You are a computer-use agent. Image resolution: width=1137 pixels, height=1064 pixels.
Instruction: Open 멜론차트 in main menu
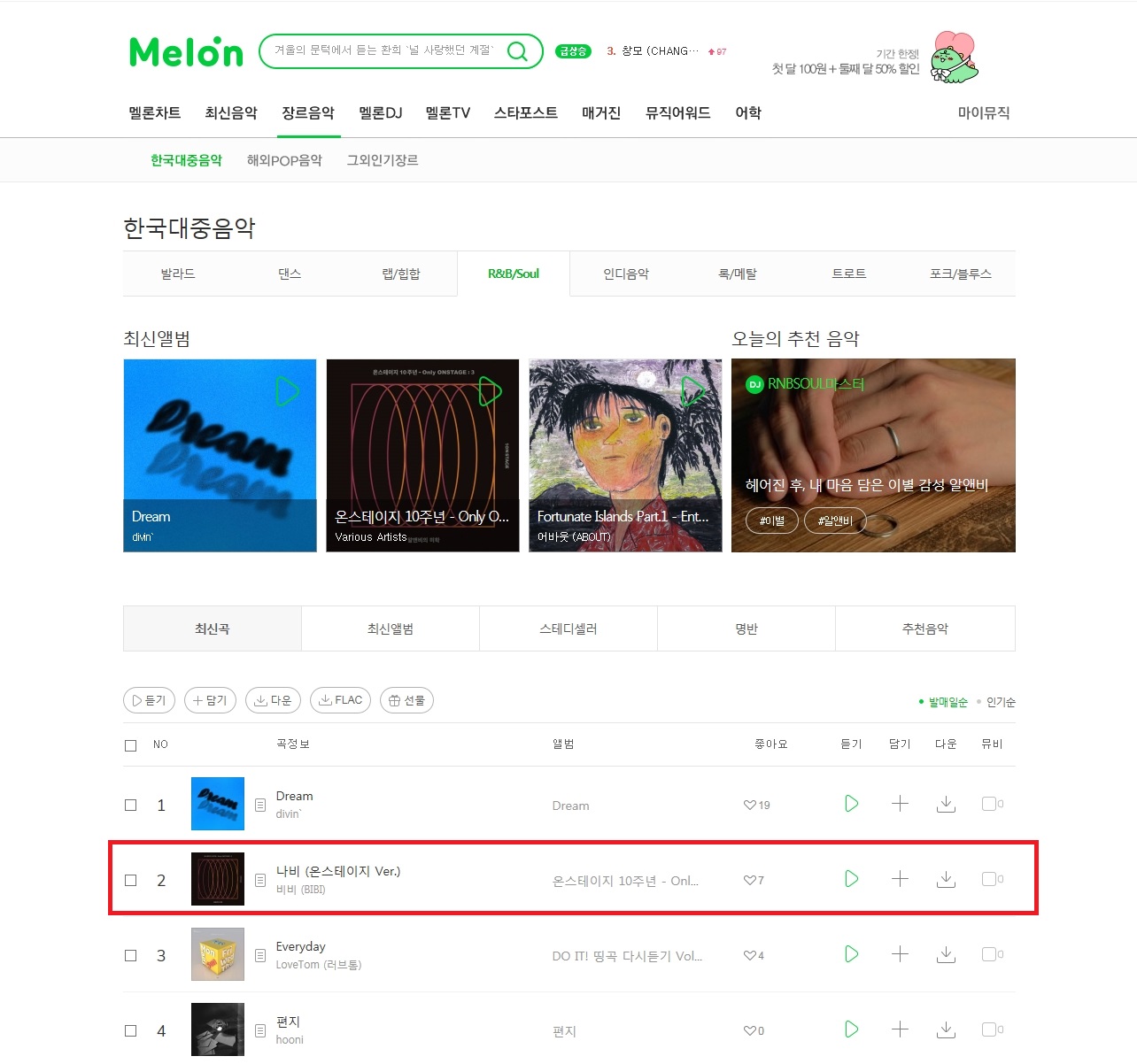(155, 113)
